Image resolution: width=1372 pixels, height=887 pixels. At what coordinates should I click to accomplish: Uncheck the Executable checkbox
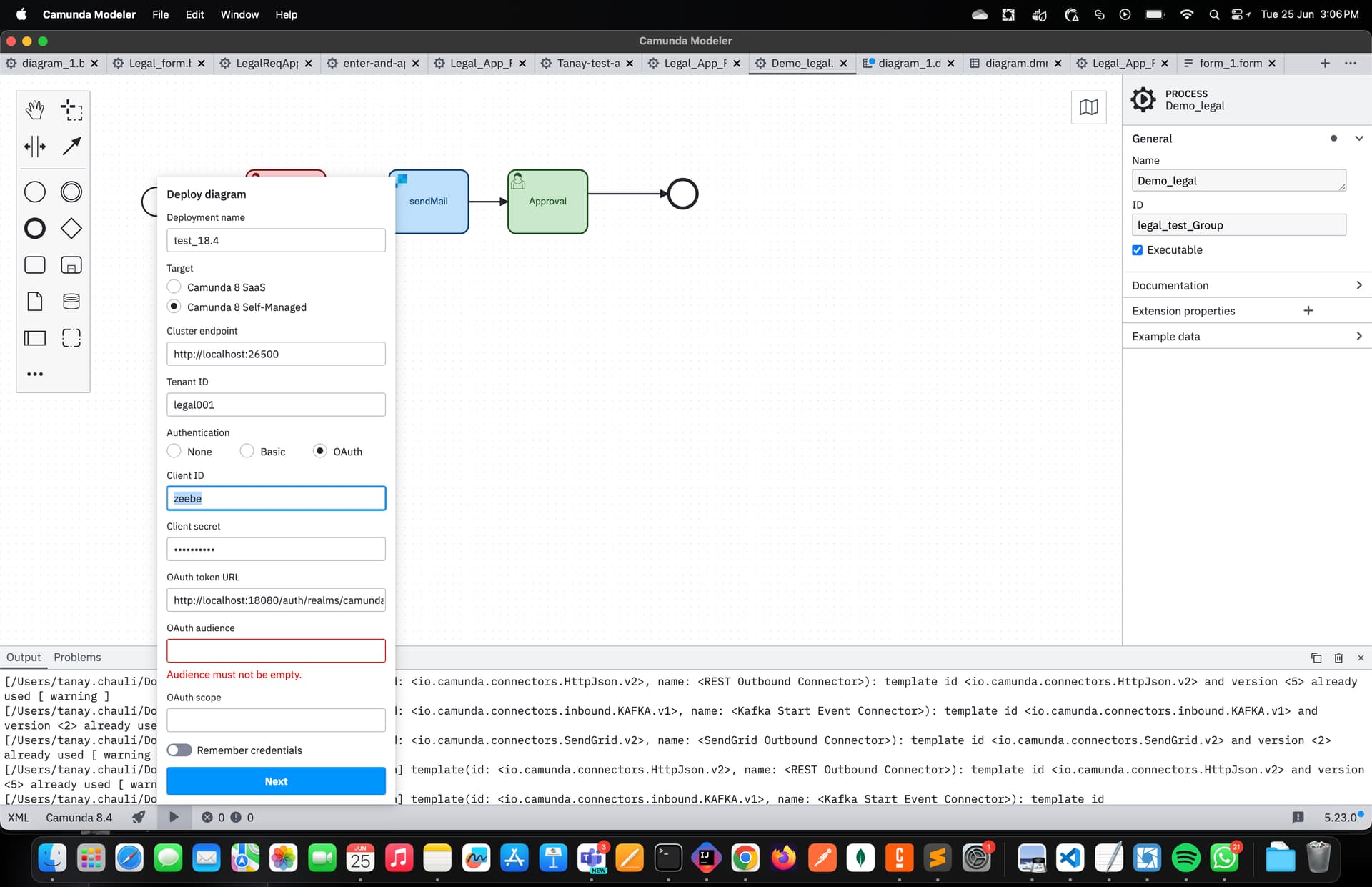tap(1137, 249)
